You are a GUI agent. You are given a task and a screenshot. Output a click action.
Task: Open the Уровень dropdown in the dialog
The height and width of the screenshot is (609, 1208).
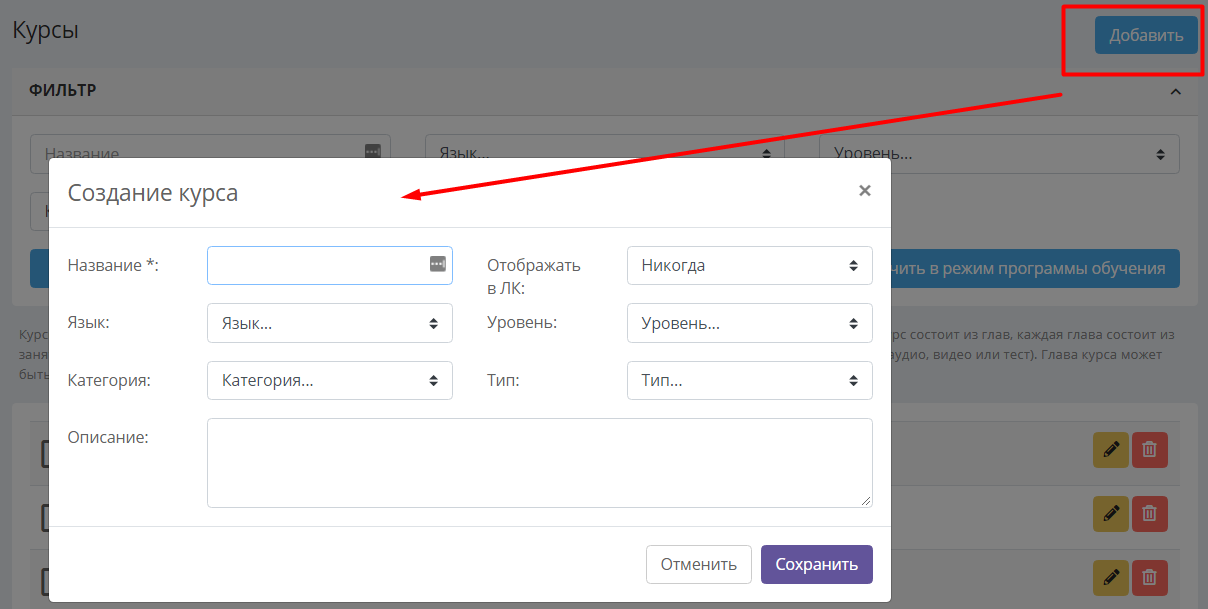(750, 323)
